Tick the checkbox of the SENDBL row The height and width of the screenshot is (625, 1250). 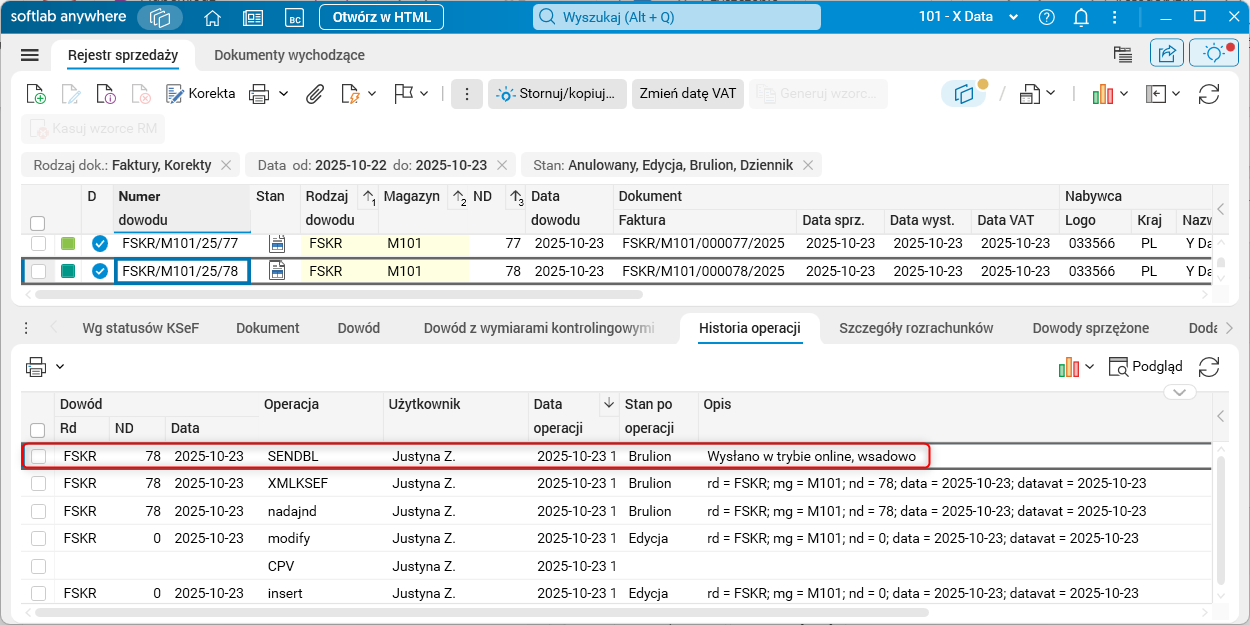pos(38,456)
